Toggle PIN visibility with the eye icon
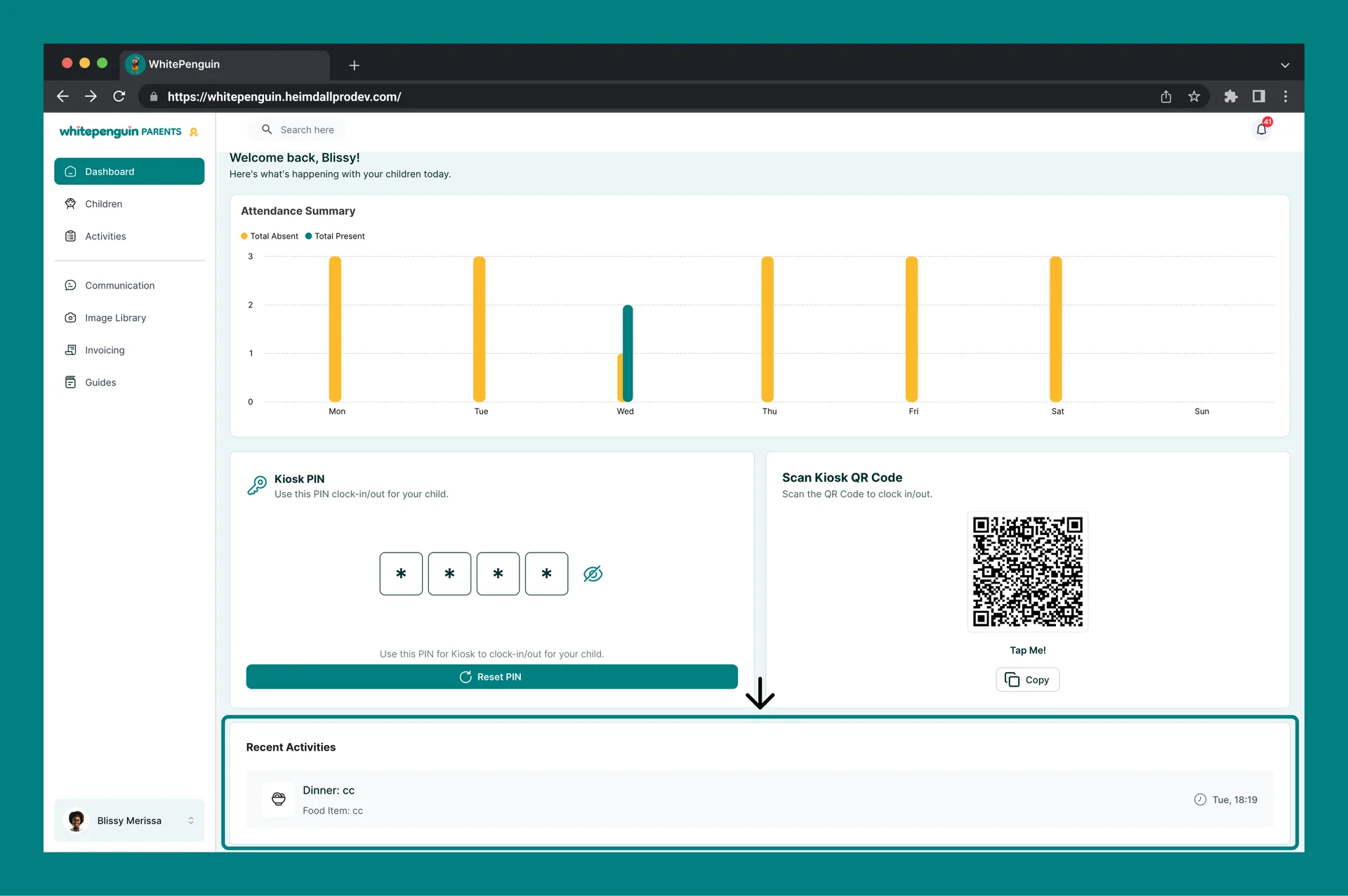The height and width of the screenshot is (896, 1348). coord(593,574)
